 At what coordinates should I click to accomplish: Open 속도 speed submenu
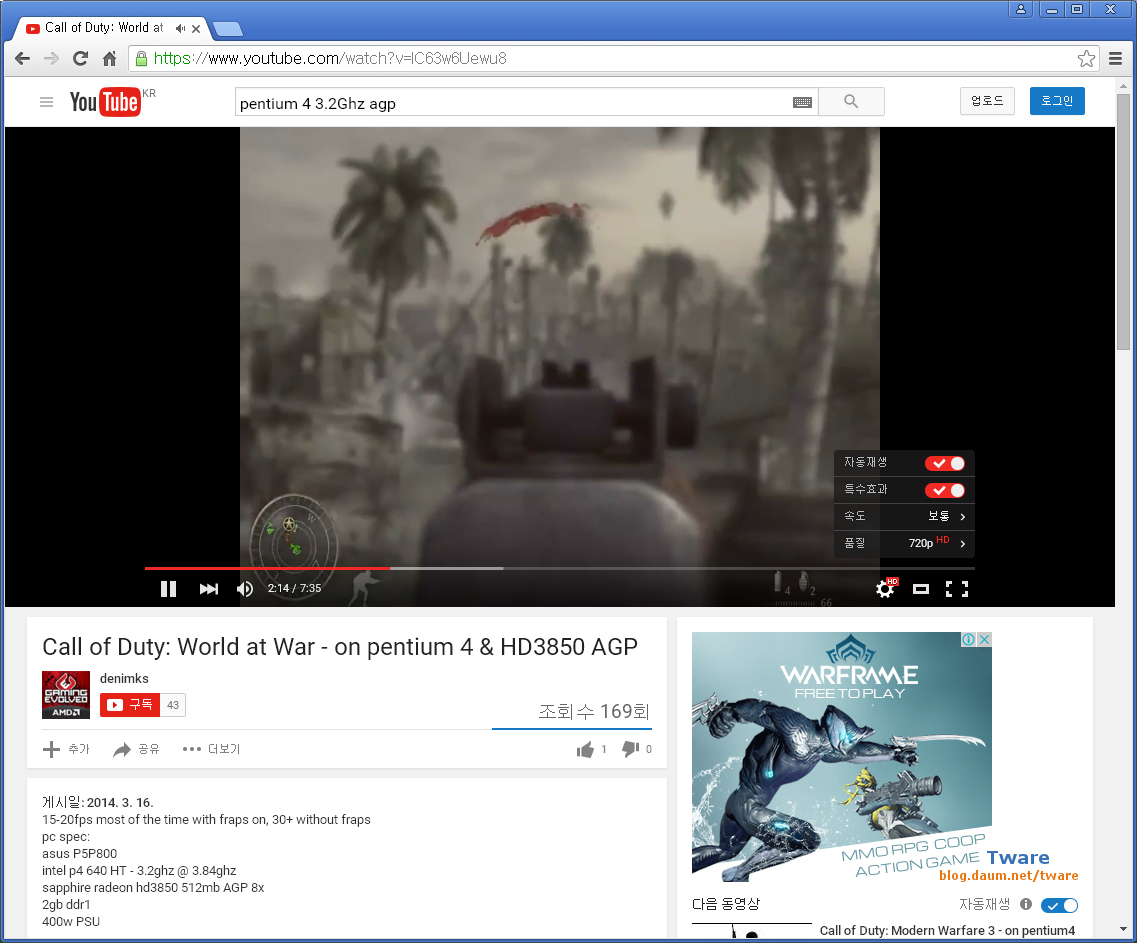pos(904,516)
